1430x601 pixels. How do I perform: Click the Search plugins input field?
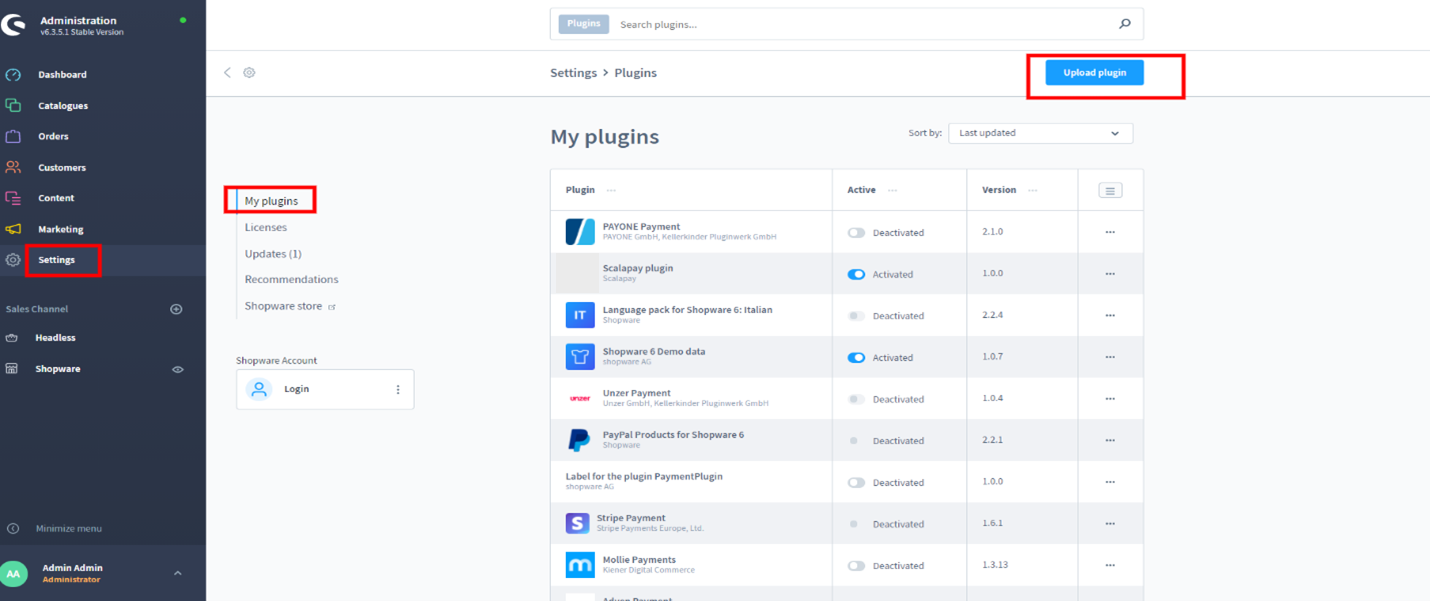(862, 24)
